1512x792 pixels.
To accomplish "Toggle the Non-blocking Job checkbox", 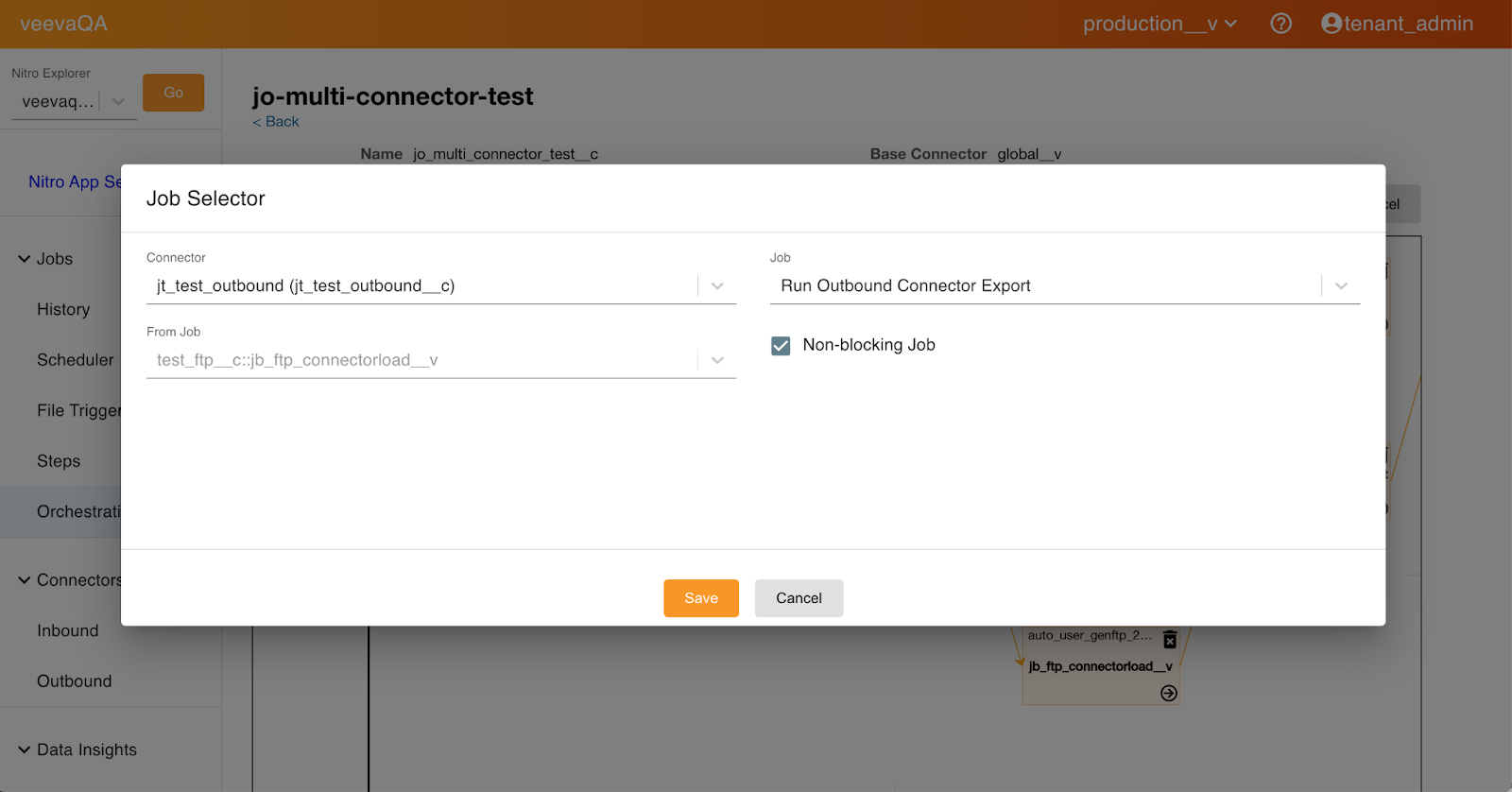I will tap(781, 346).
